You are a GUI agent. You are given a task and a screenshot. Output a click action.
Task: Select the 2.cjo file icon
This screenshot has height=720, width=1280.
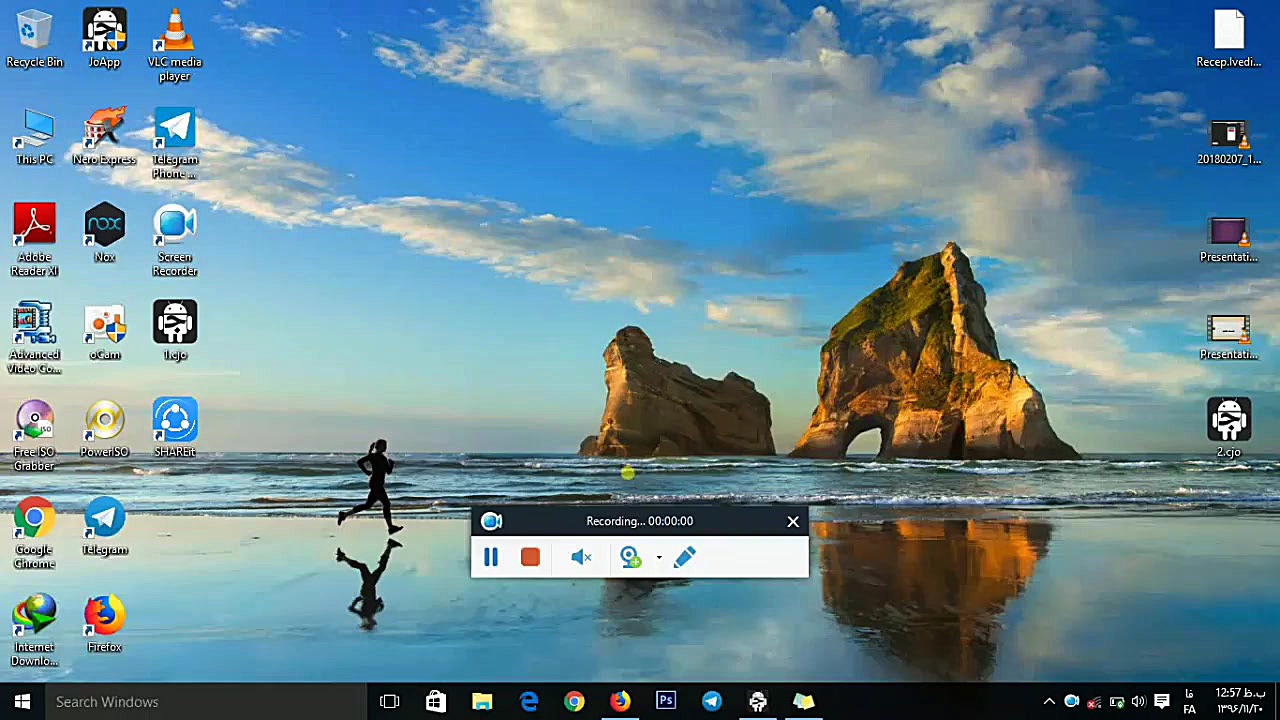(x=1229, y=429)
